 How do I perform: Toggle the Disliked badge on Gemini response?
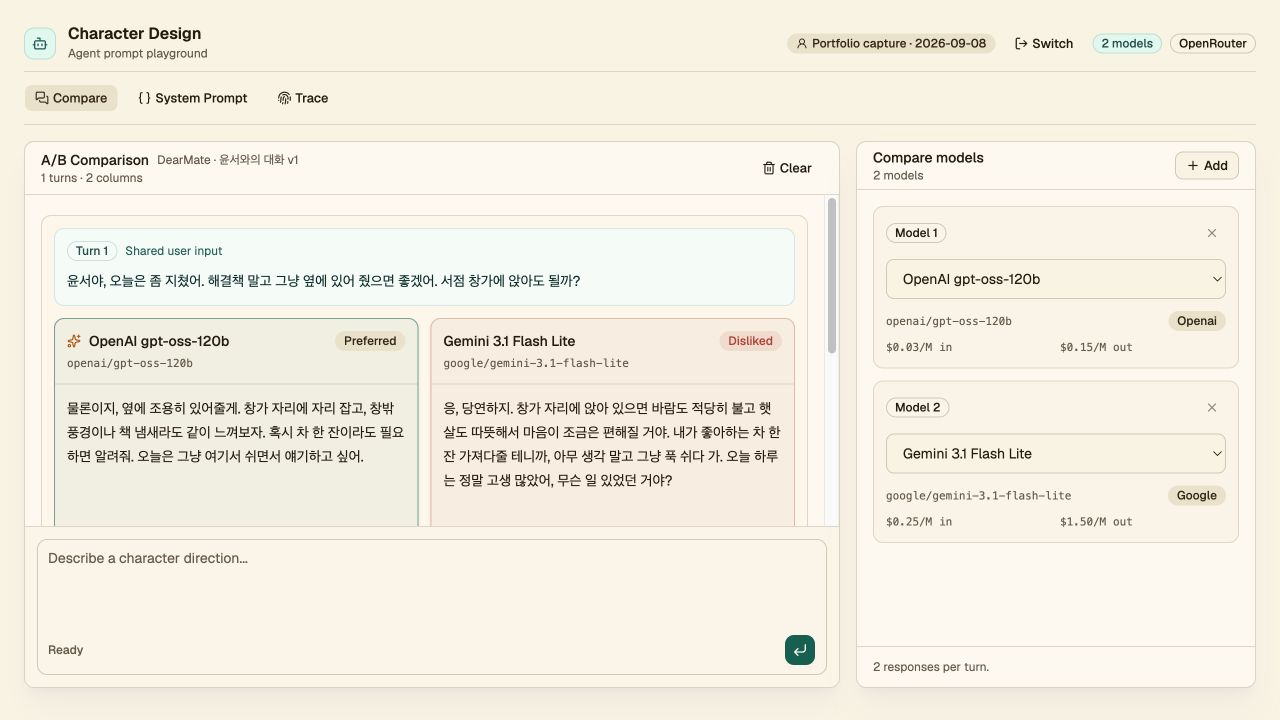(x=750, y=341)
